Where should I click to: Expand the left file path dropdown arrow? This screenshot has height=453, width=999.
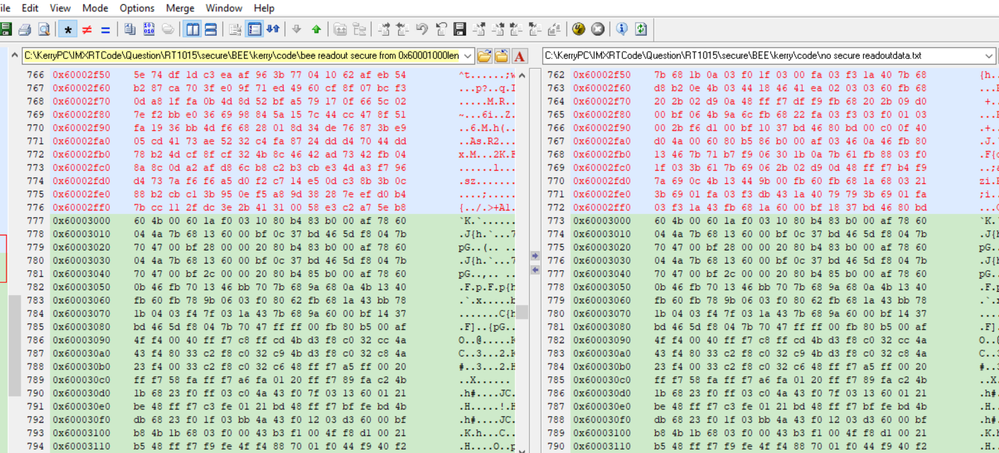[468, 56]
